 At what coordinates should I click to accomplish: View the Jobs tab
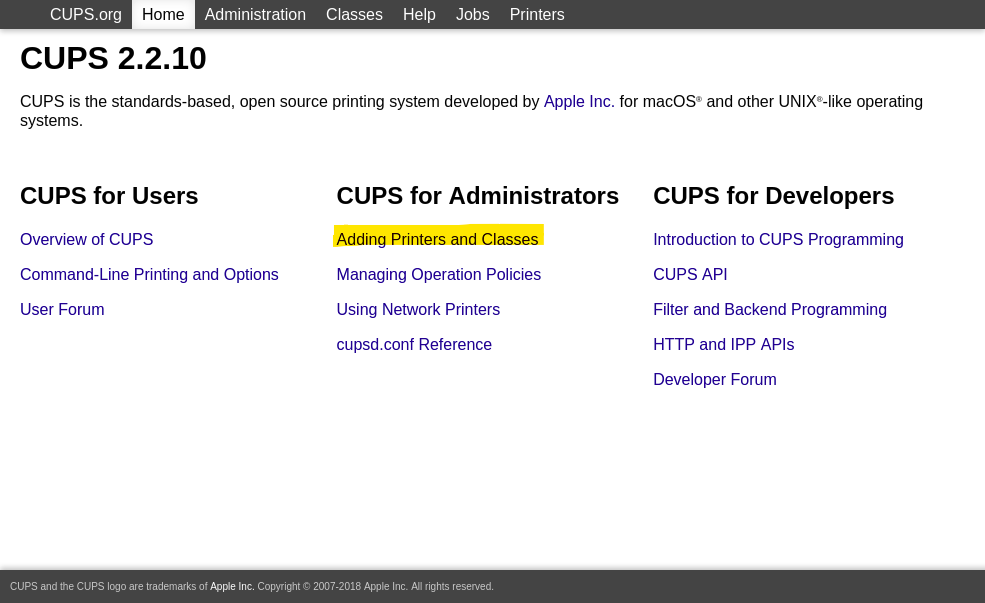coord(472,15)
